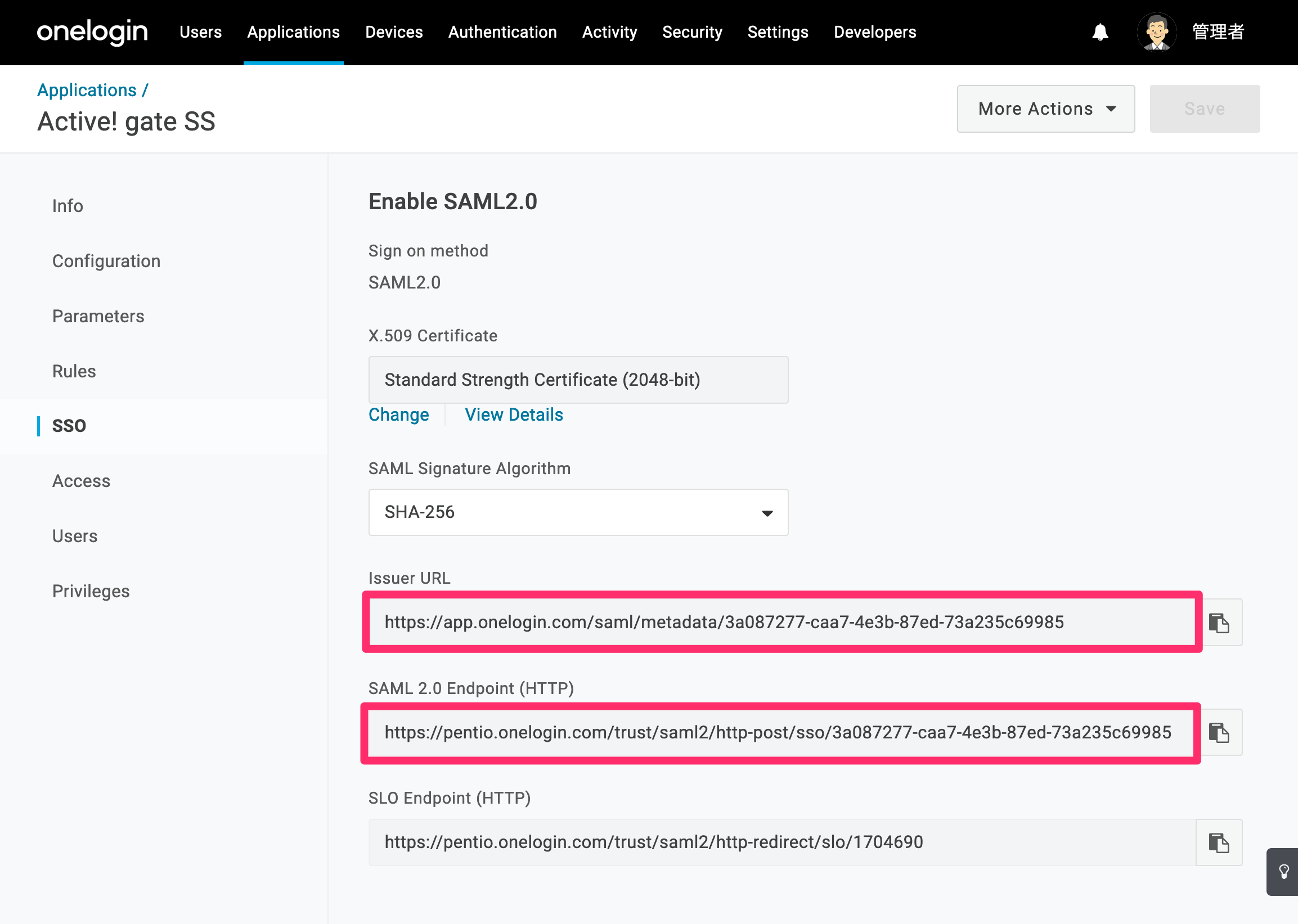Click the 'Issuer URL' label

click(x=409, y=578)
